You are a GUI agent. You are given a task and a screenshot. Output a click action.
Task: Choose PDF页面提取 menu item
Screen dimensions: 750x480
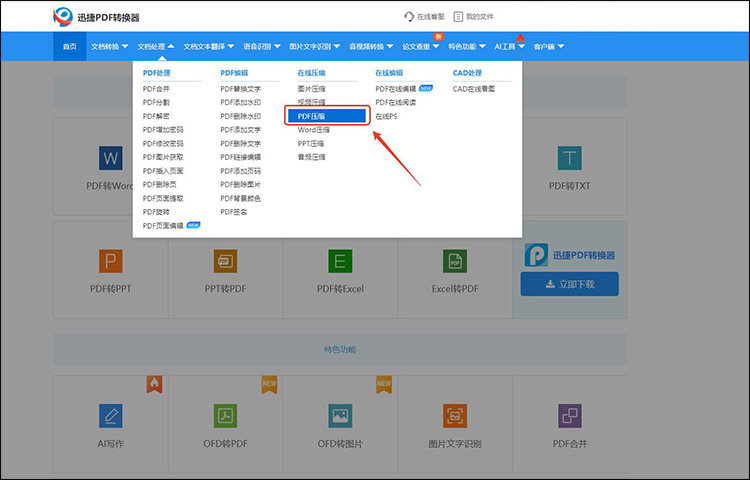pos(163,198)
